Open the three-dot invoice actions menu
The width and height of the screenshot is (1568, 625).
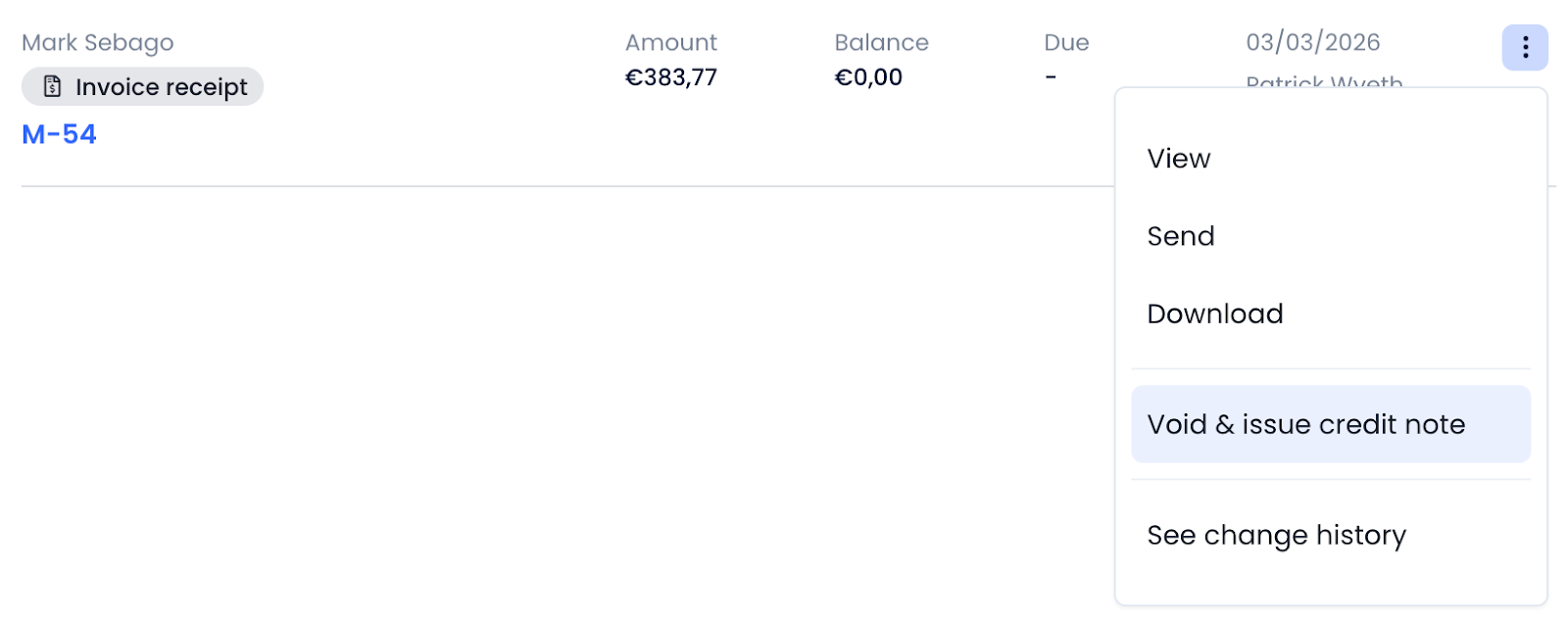(x=1524, y=47)
